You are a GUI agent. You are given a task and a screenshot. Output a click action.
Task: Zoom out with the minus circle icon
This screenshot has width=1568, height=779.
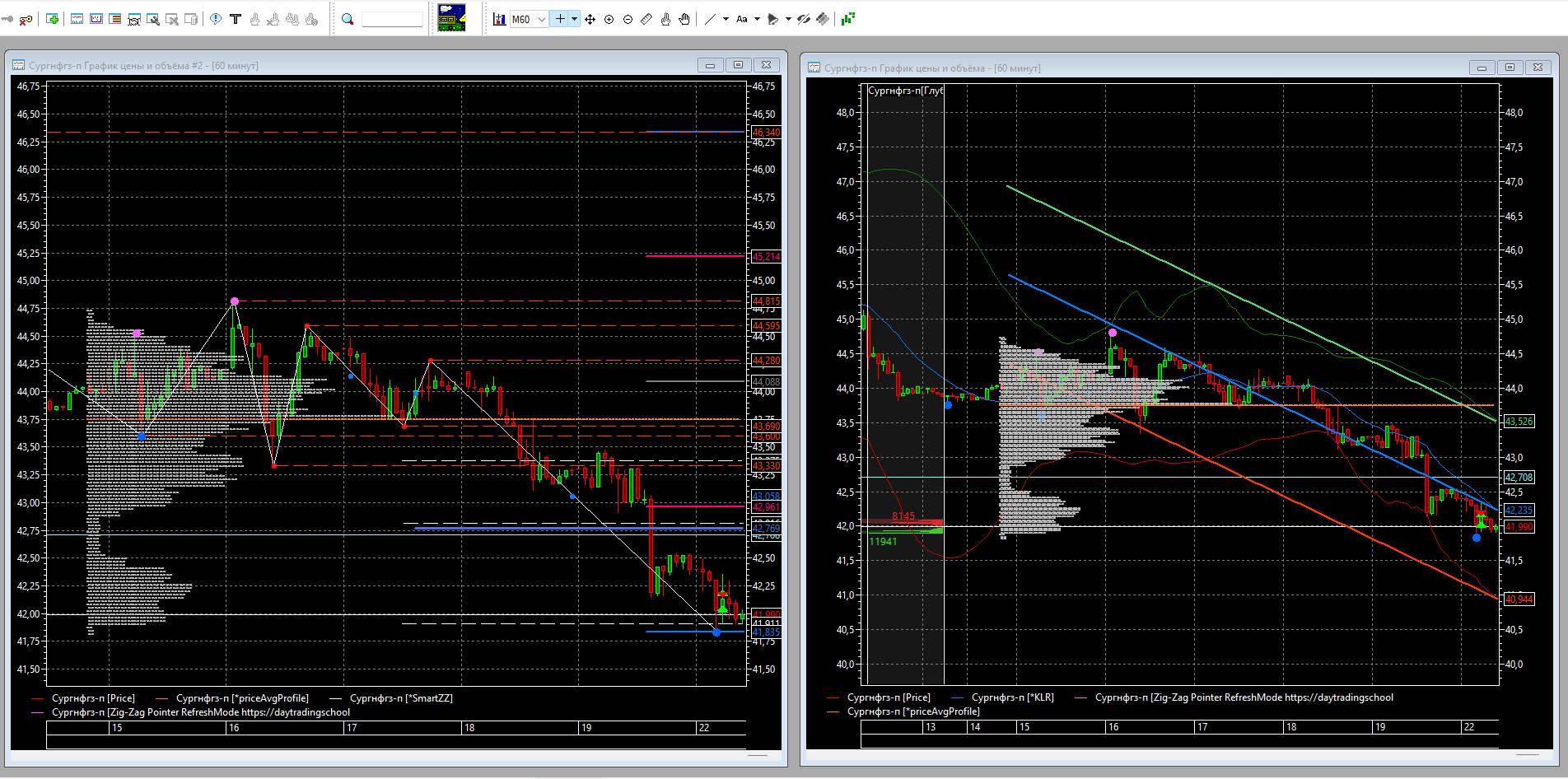(x=628, y=19)
